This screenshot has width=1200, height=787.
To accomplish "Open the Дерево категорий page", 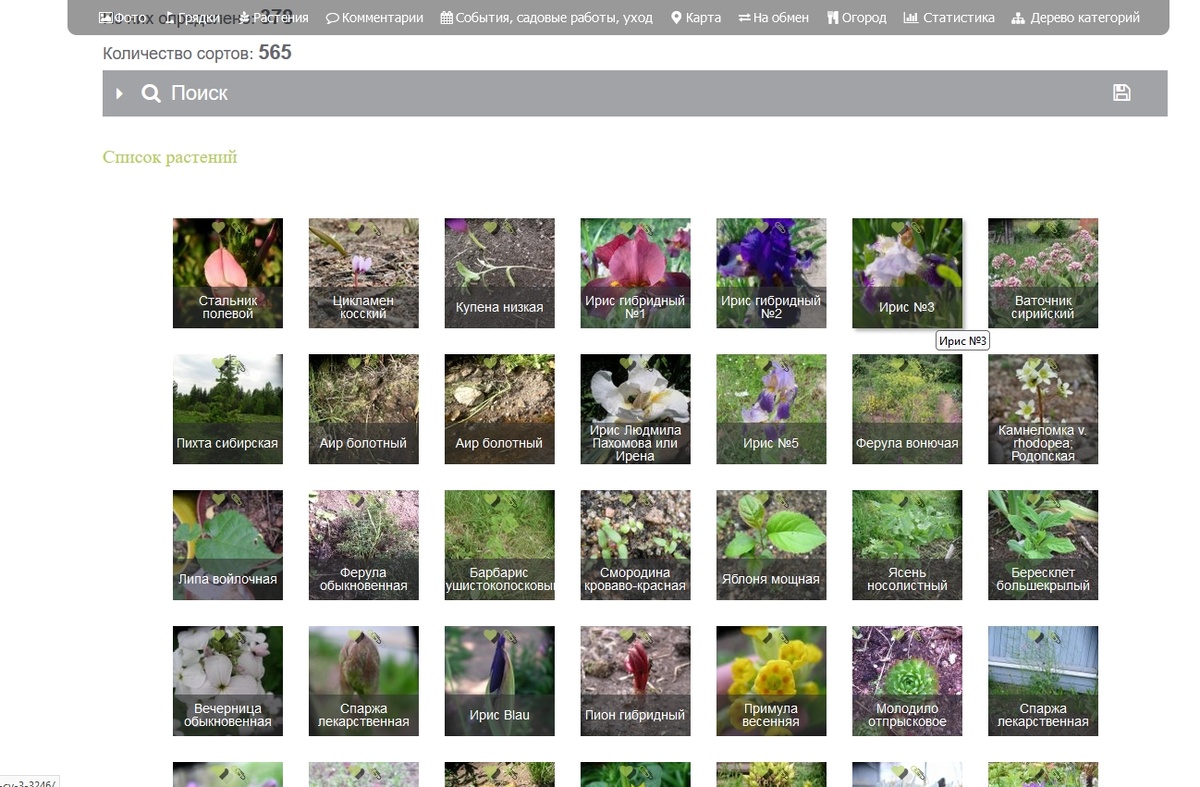I will click(x=1076, y=17).
